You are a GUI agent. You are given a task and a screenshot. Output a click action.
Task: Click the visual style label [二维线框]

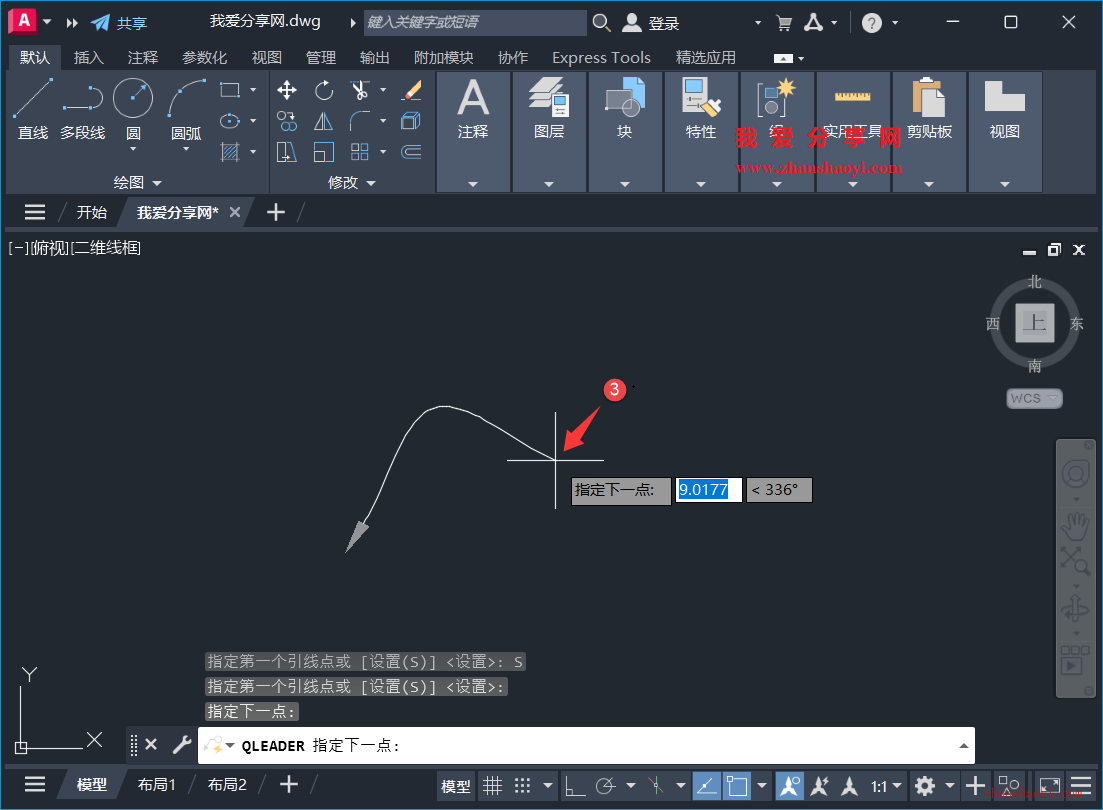pyautogui.click(x=106, y=248)
